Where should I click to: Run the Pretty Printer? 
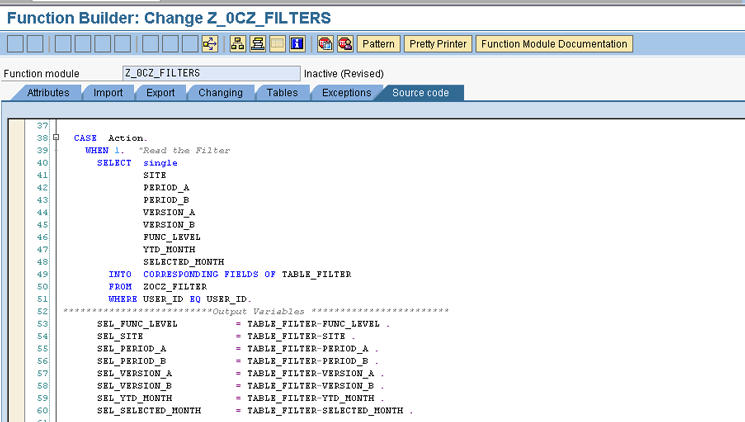click(438, 44)
